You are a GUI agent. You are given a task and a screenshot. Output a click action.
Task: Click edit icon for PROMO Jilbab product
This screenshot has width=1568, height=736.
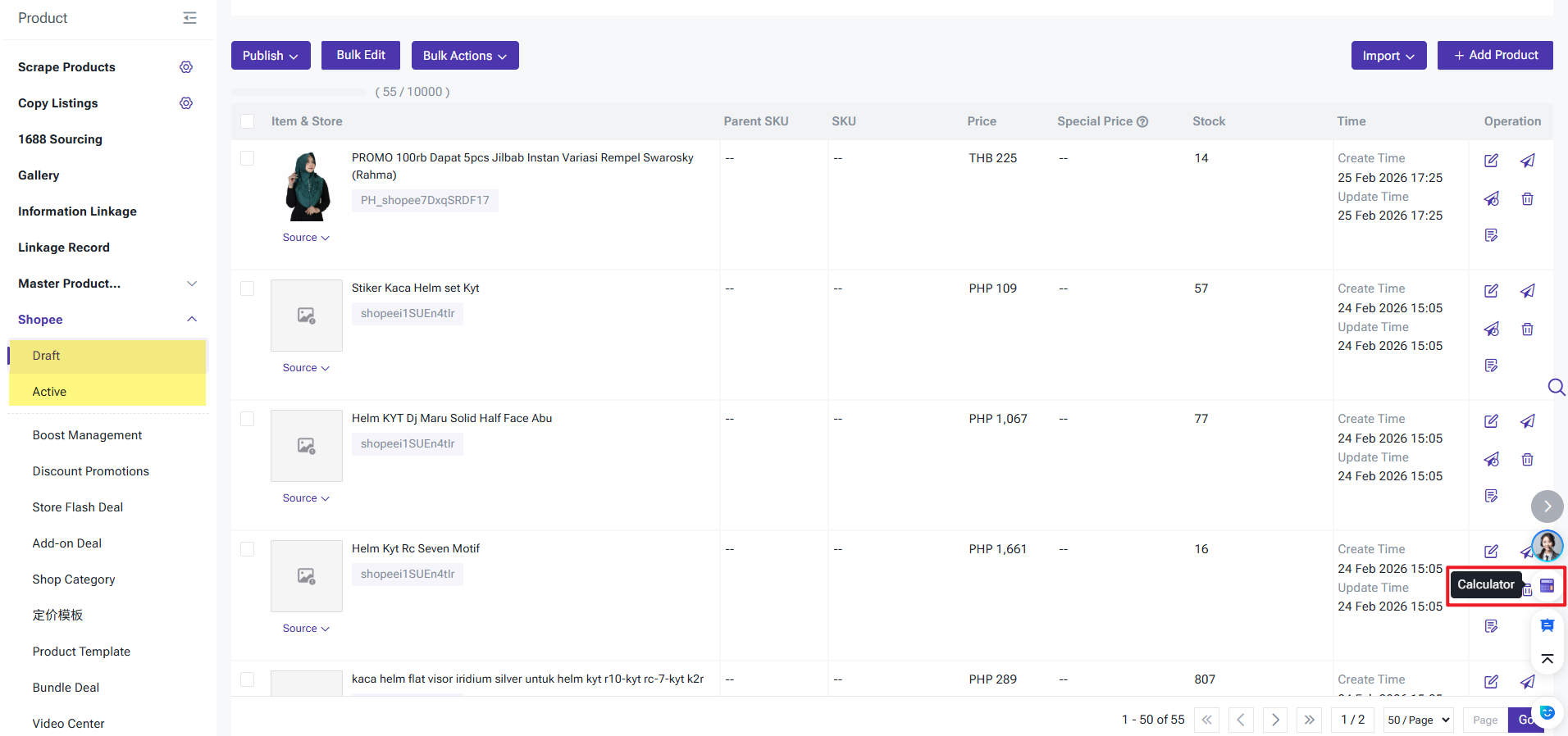coord(1491,161)
